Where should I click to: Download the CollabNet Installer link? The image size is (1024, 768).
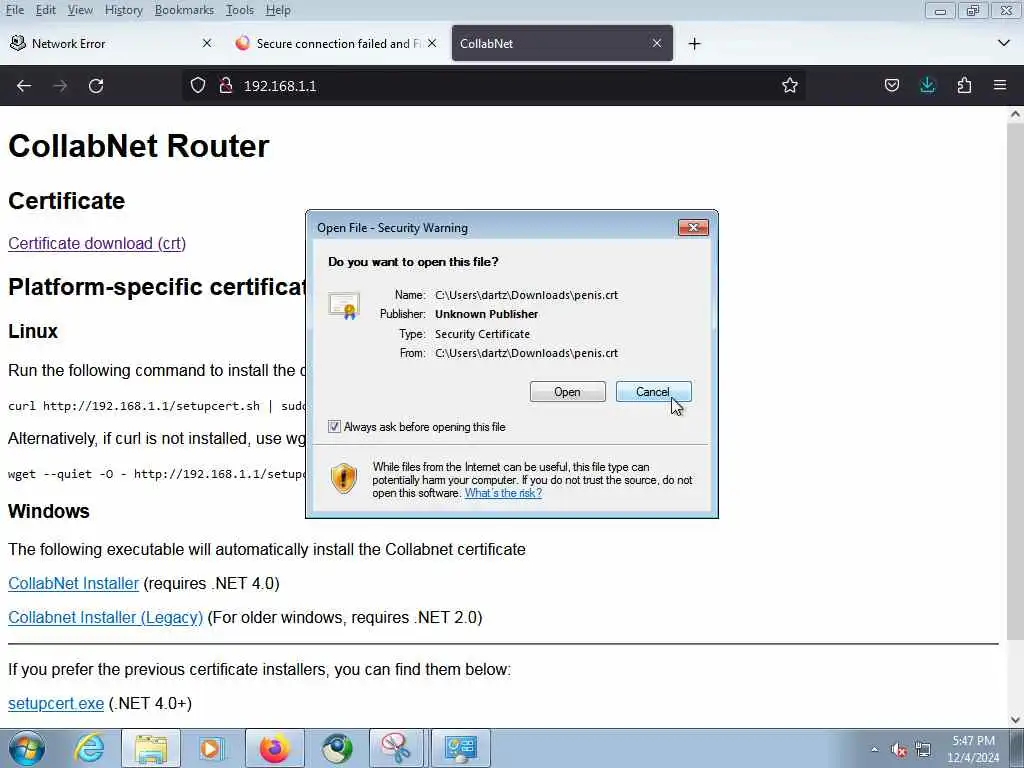pos(73,583)
